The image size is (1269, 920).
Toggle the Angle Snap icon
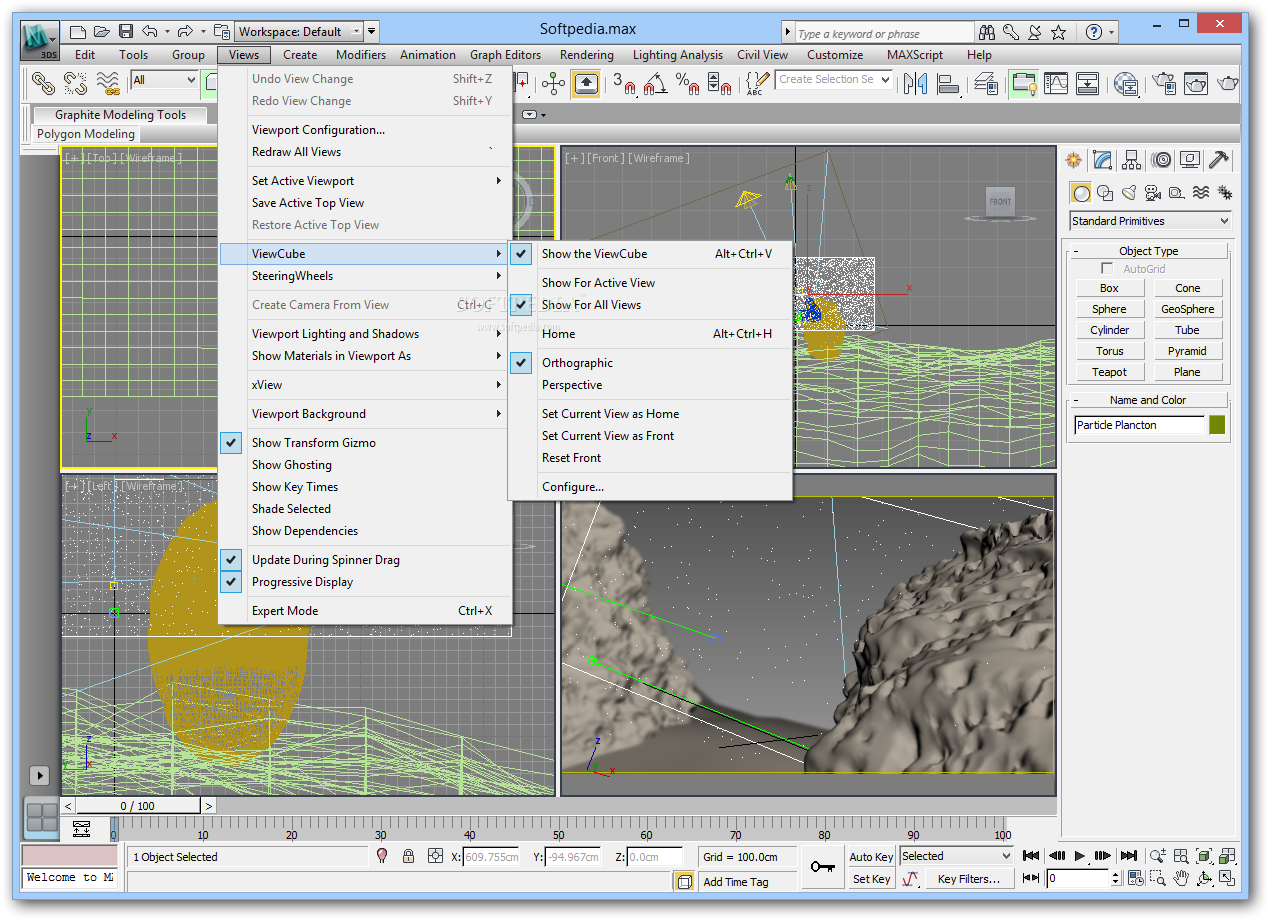[x=654, y=84]
